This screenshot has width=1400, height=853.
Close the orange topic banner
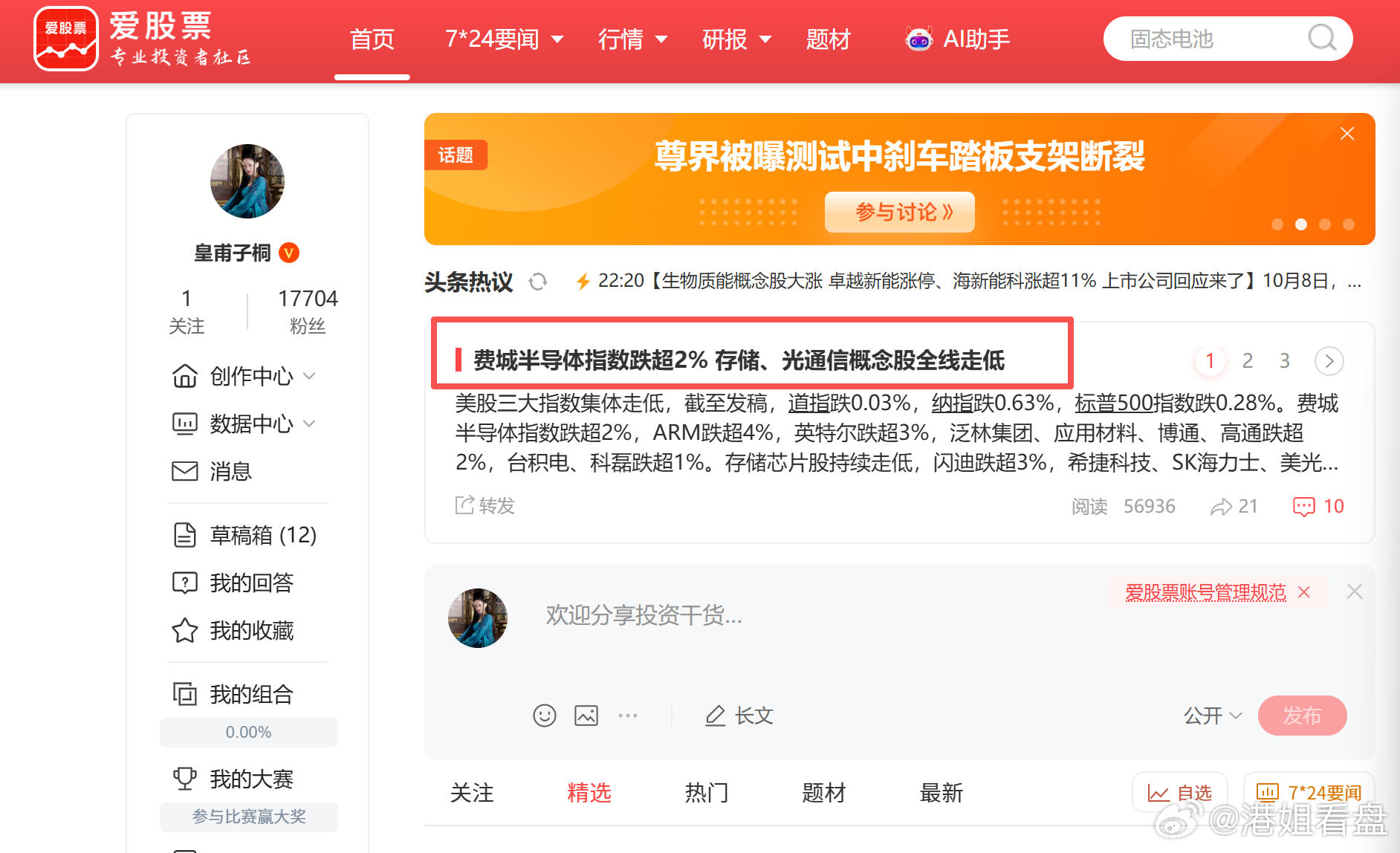1347,134
